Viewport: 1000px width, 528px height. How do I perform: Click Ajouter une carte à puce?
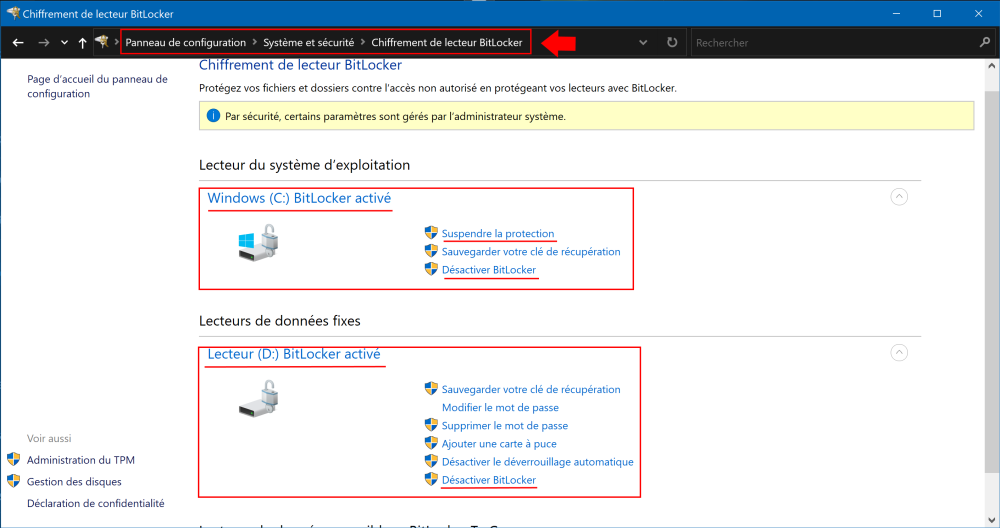(x=499, y=444)
